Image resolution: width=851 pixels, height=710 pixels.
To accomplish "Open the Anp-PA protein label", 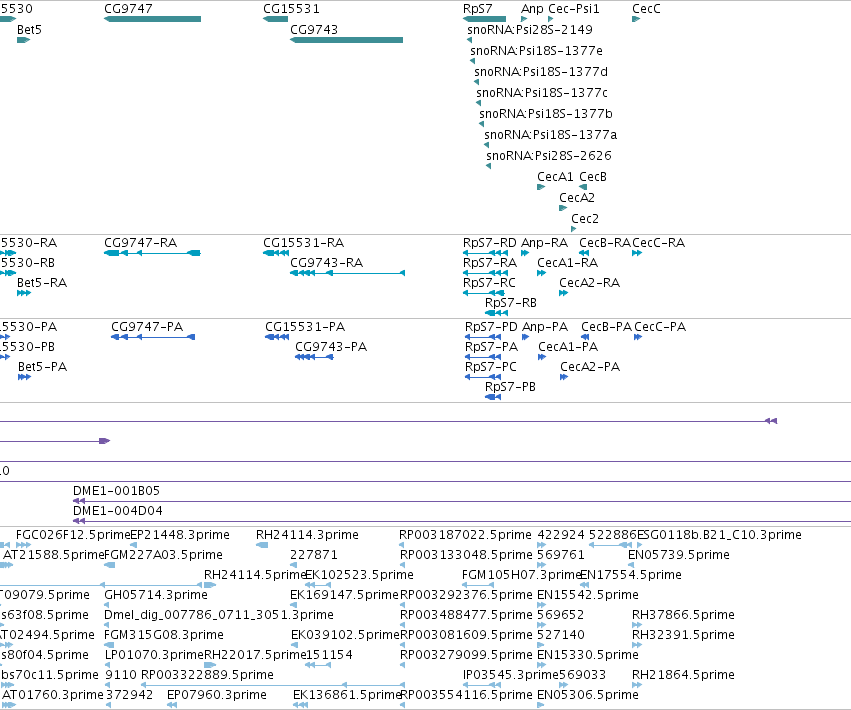I will 545,327.
